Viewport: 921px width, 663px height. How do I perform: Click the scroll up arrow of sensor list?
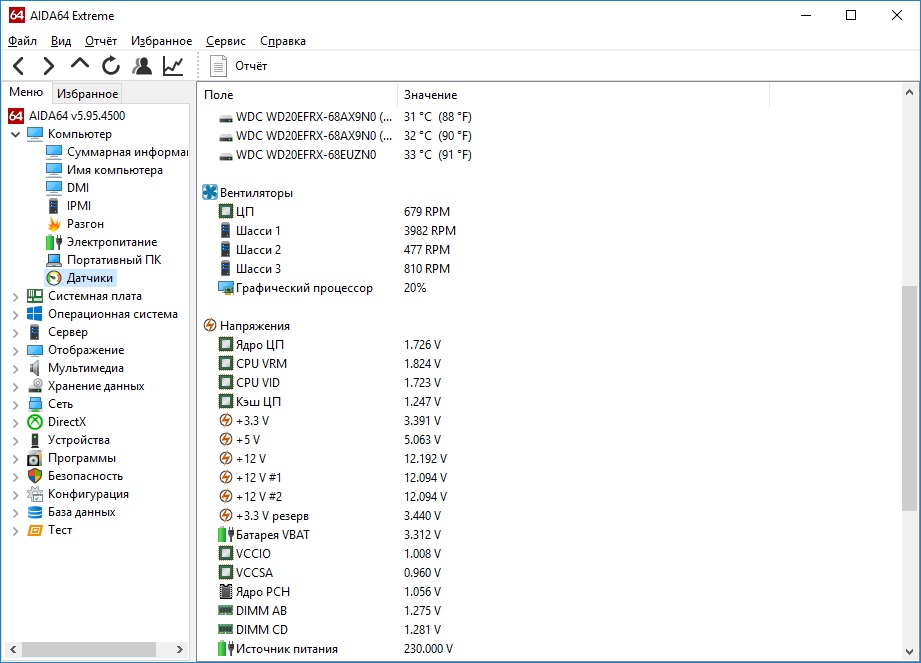(x=909, y=92)
